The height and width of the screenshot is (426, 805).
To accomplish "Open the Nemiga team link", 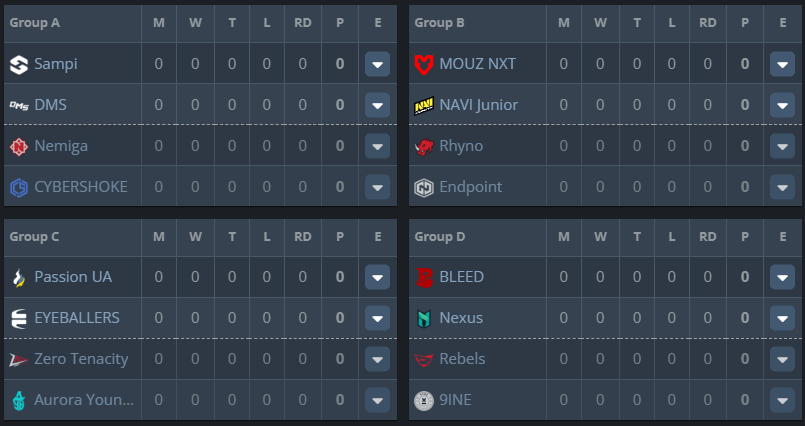I will [x=61, y=146].
